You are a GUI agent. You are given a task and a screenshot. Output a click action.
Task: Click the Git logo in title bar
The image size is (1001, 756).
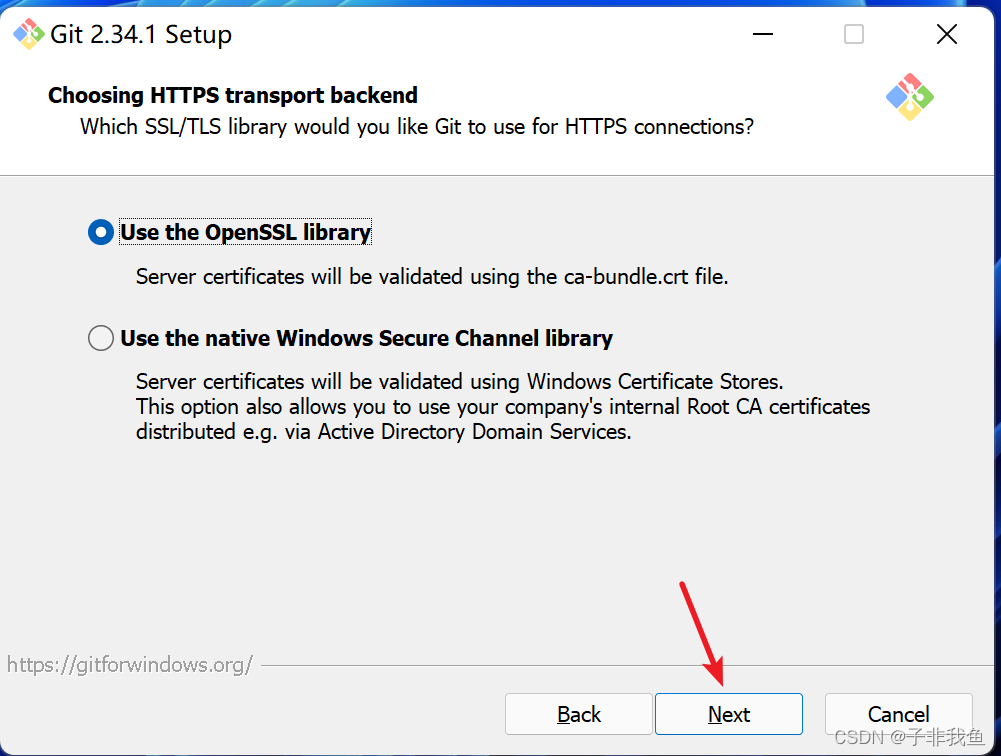pos(29,34)
